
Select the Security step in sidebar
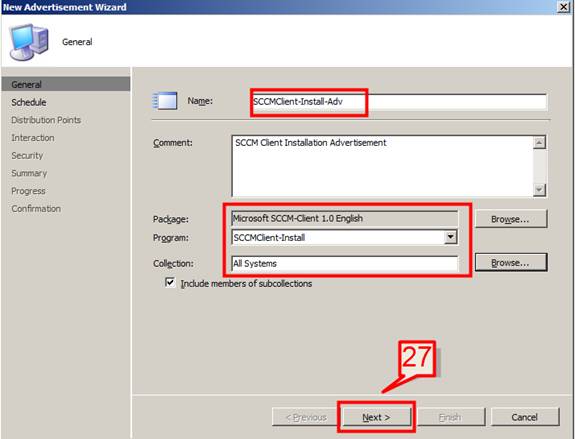coord(27,156)
